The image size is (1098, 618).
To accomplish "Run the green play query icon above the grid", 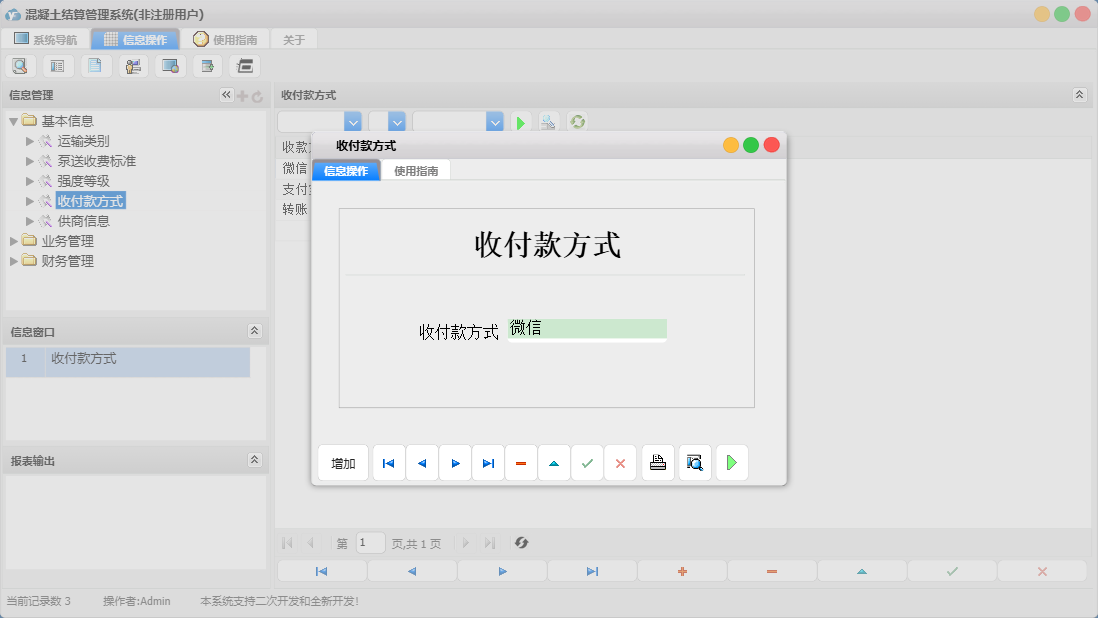I will [x=520, y=121].
